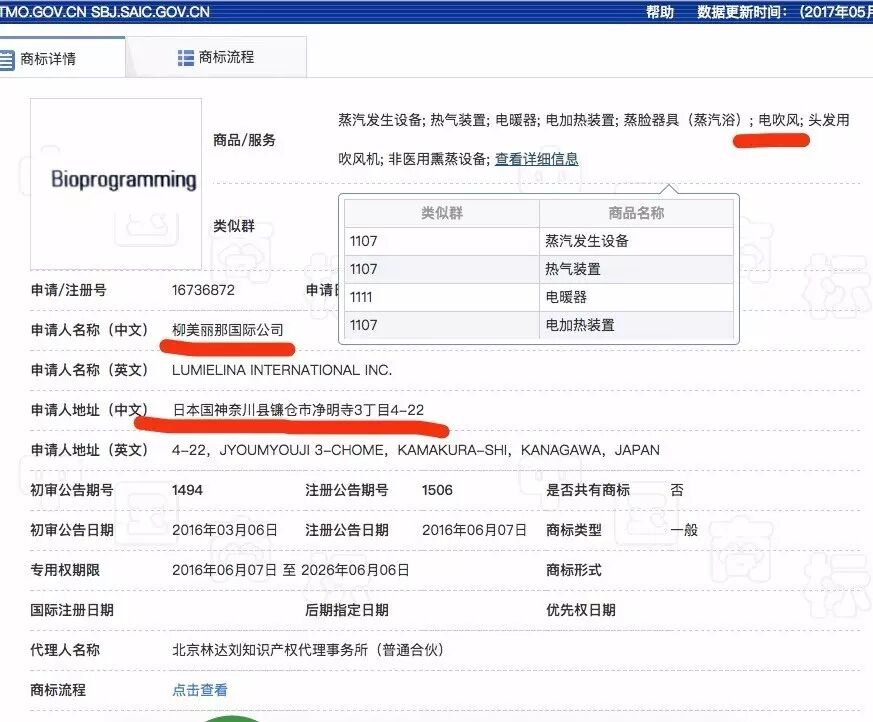Select preliminary announcement number 1494
Image resolution: width=873 pixels, height=722 pixels.
point(187,490)
